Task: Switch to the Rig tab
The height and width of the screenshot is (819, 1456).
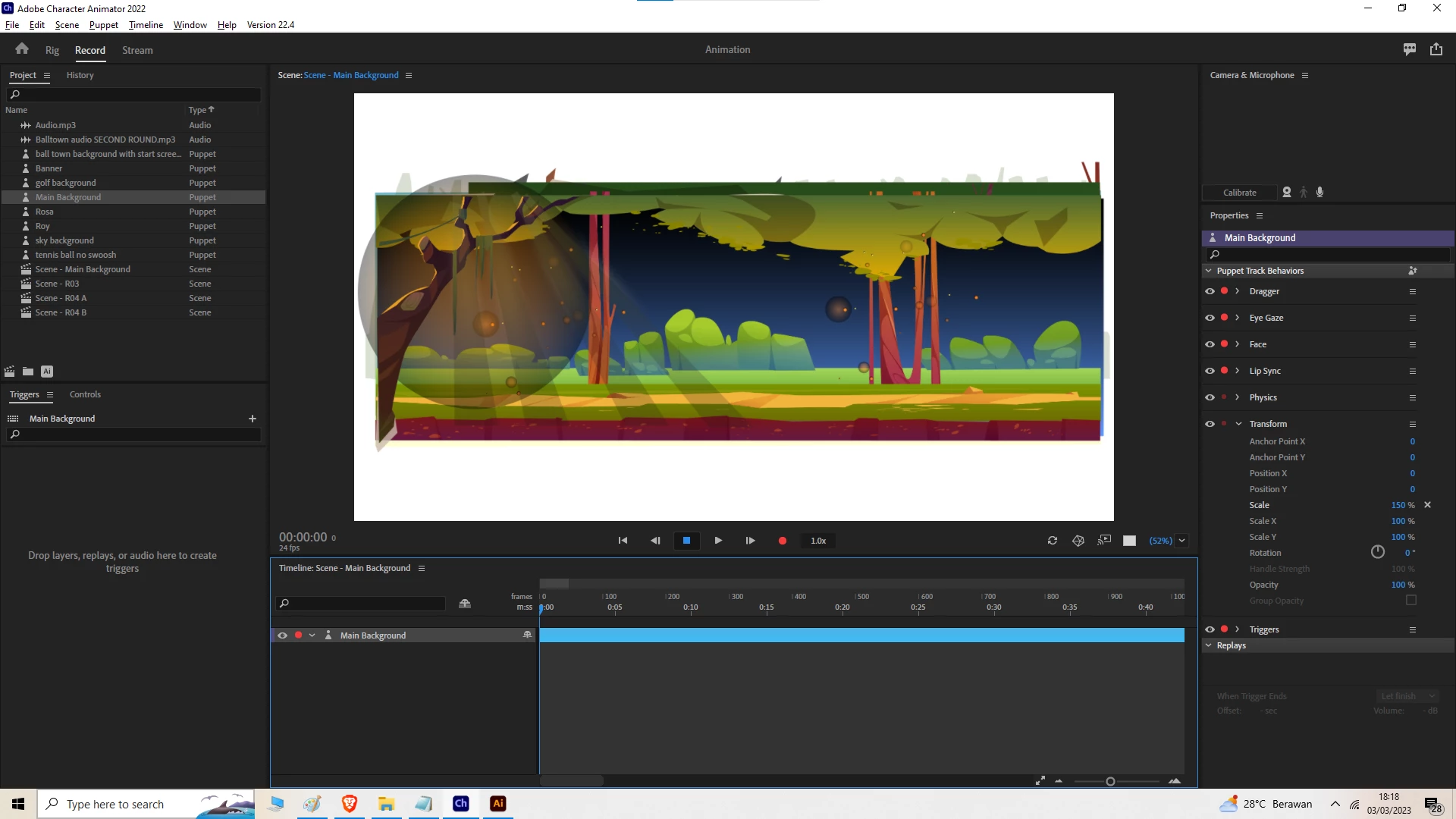Action: coord(52,50)
